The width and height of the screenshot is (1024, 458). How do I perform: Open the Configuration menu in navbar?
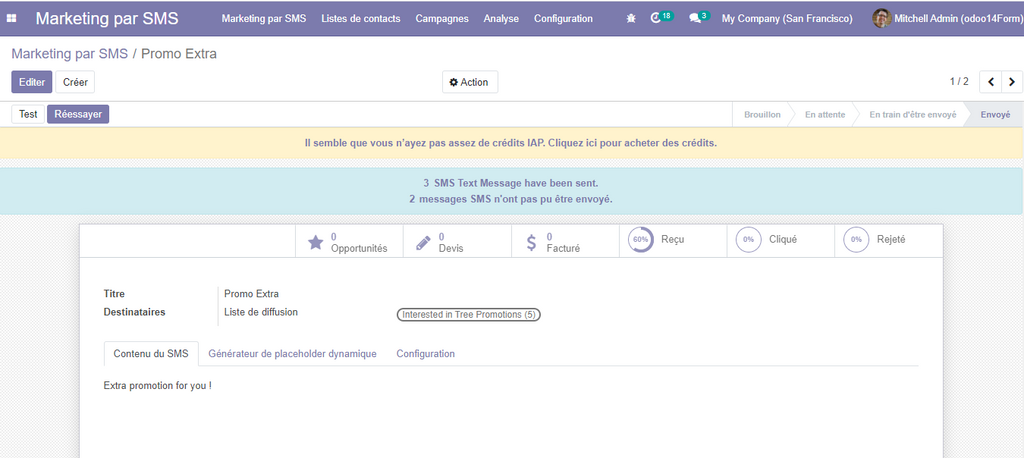pos(563,18)
